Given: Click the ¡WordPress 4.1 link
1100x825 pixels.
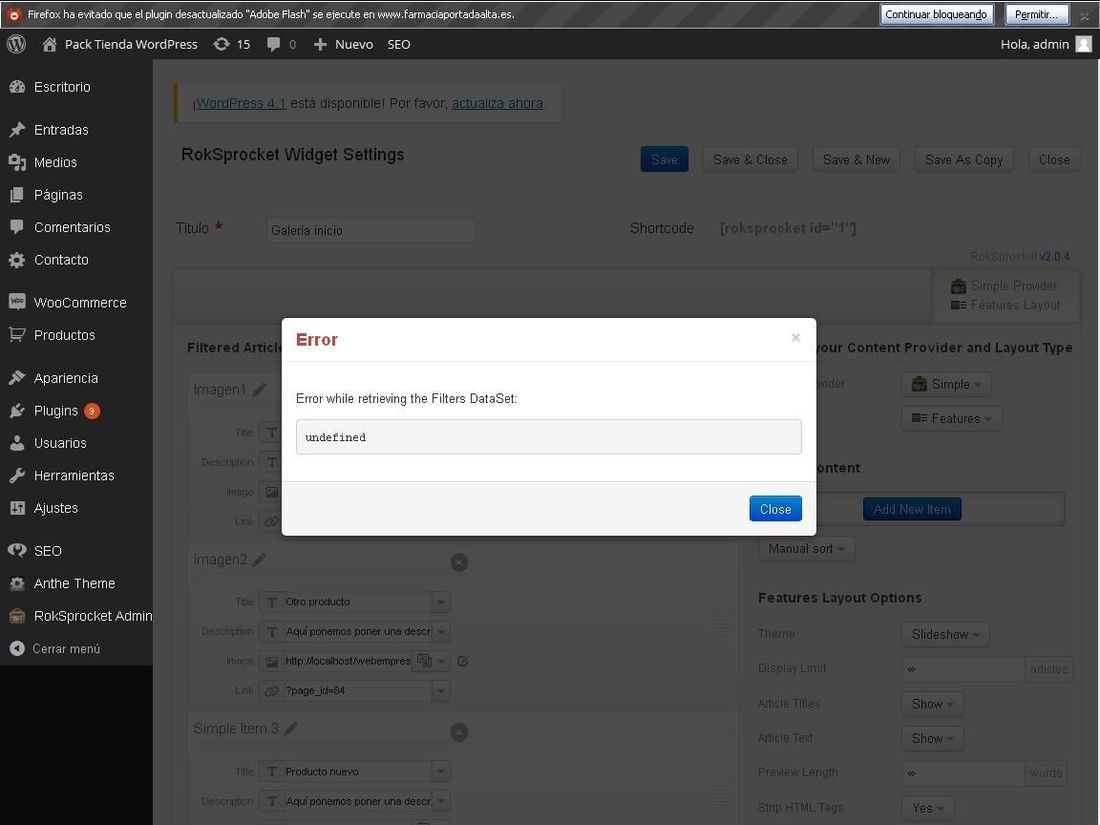Looking at the screenshot, I should click(x=239, y=103).
